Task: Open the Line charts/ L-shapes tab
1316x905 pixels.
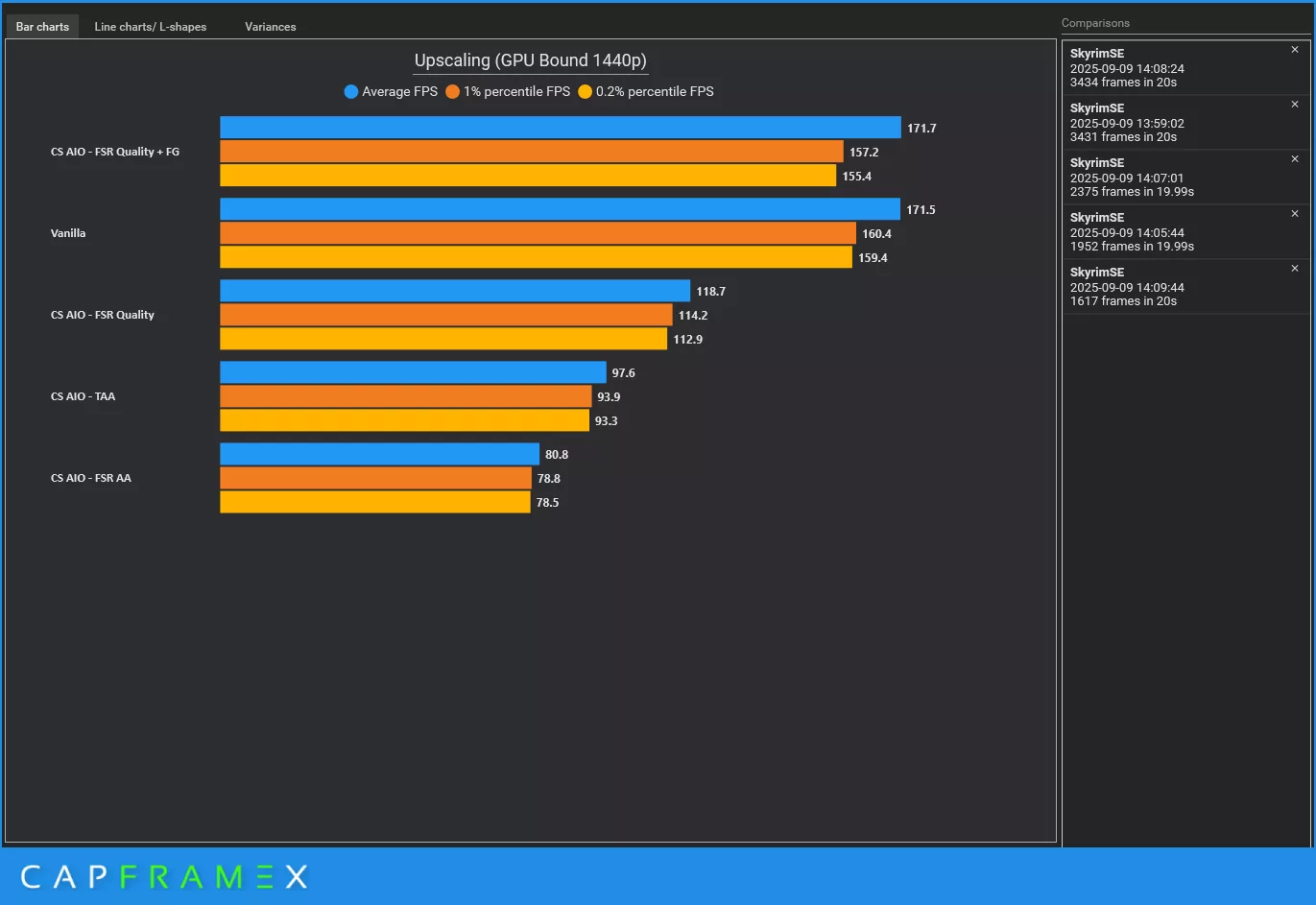Action: coord(150,27)
